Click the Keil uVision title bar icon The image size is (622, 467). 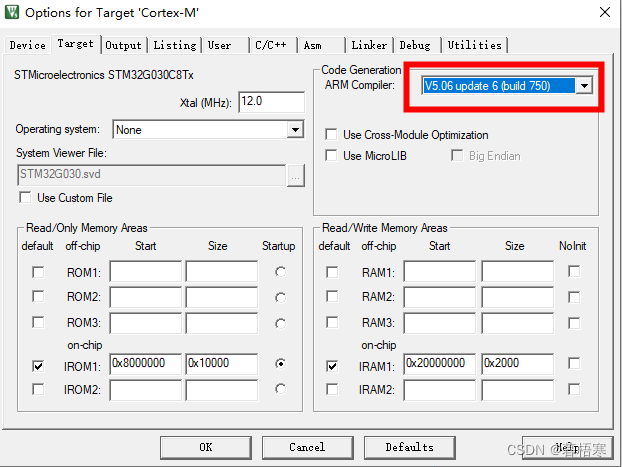[12, 12]
